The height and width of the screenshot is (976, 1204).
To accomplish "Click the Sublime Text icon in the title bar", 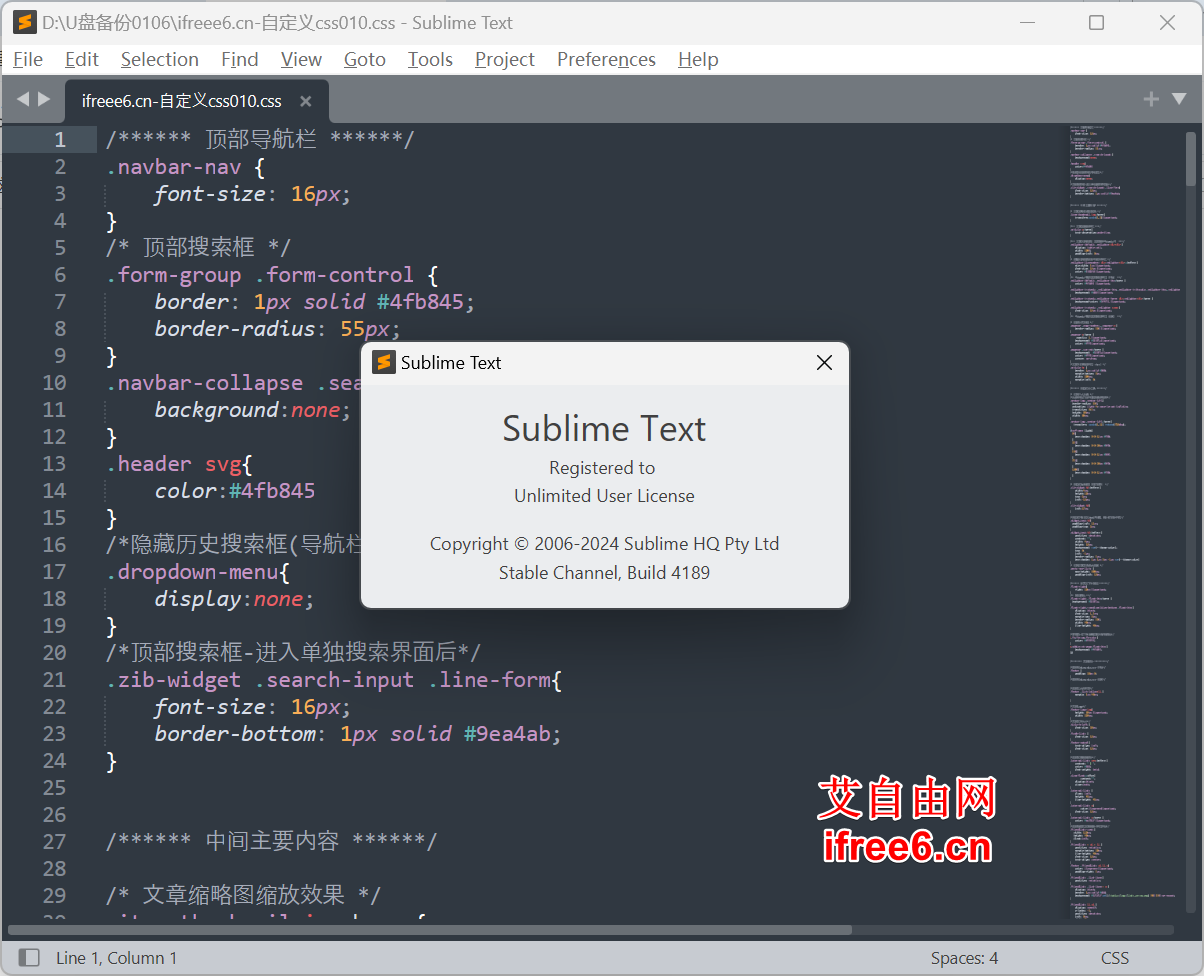I will pyautogui.click(x=25, y=23).
